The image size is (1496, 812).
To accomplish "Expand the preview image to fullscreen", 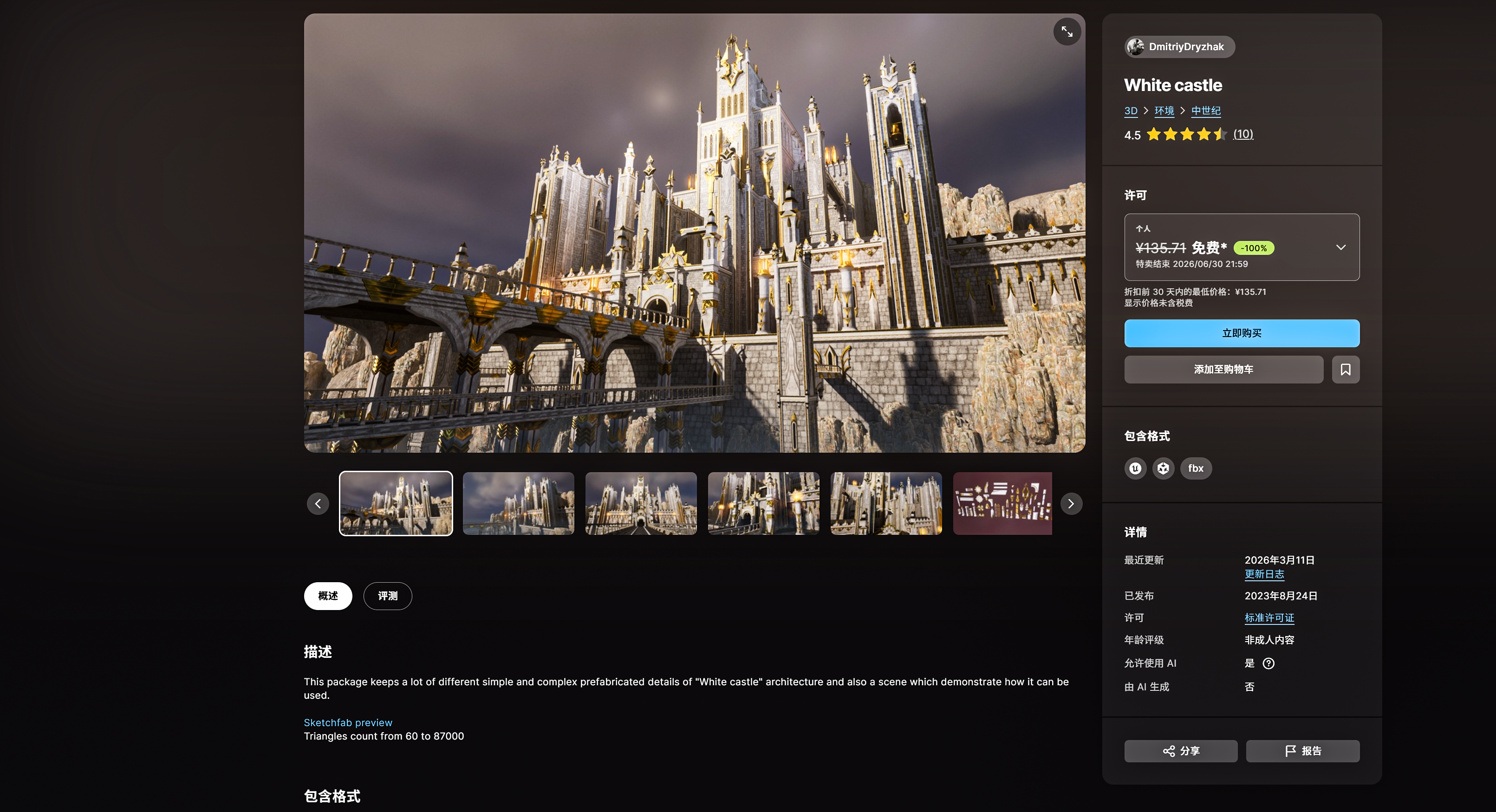I will point(1067,32).
